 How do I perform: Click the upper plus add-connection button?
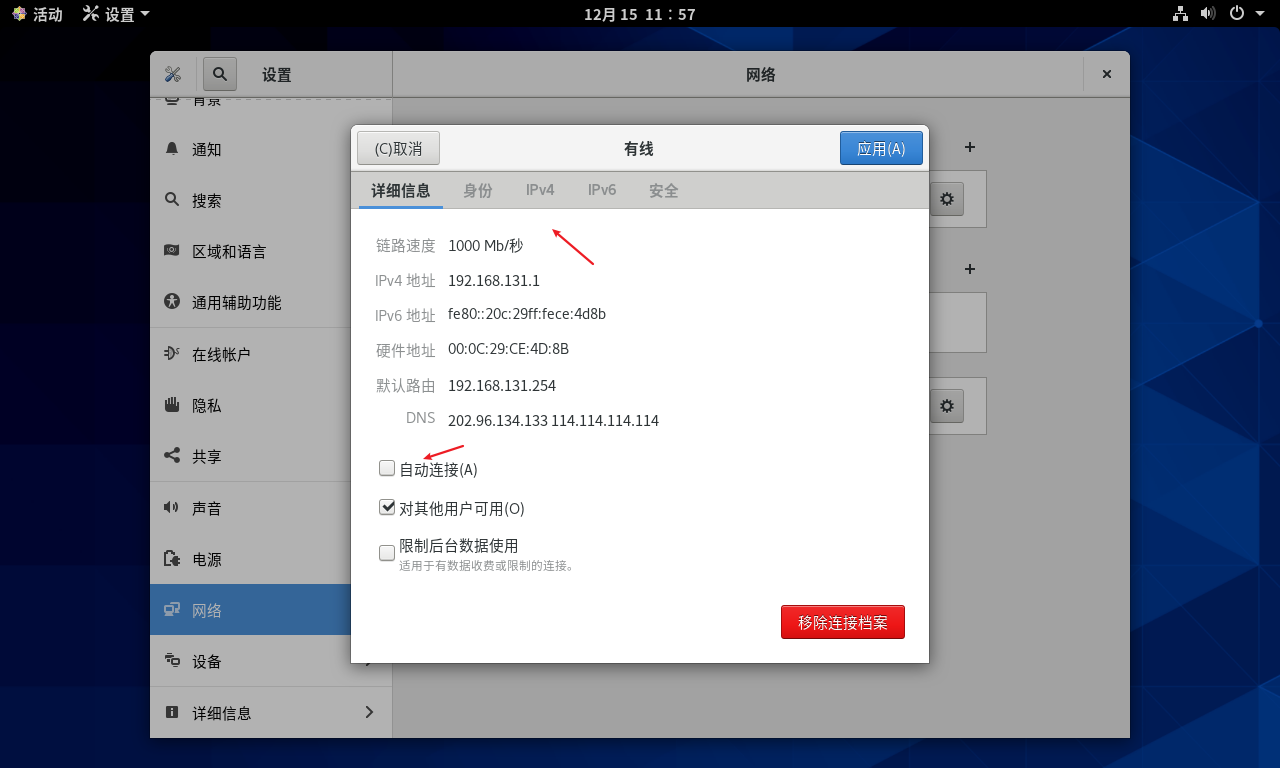click(x=969, y=147)
